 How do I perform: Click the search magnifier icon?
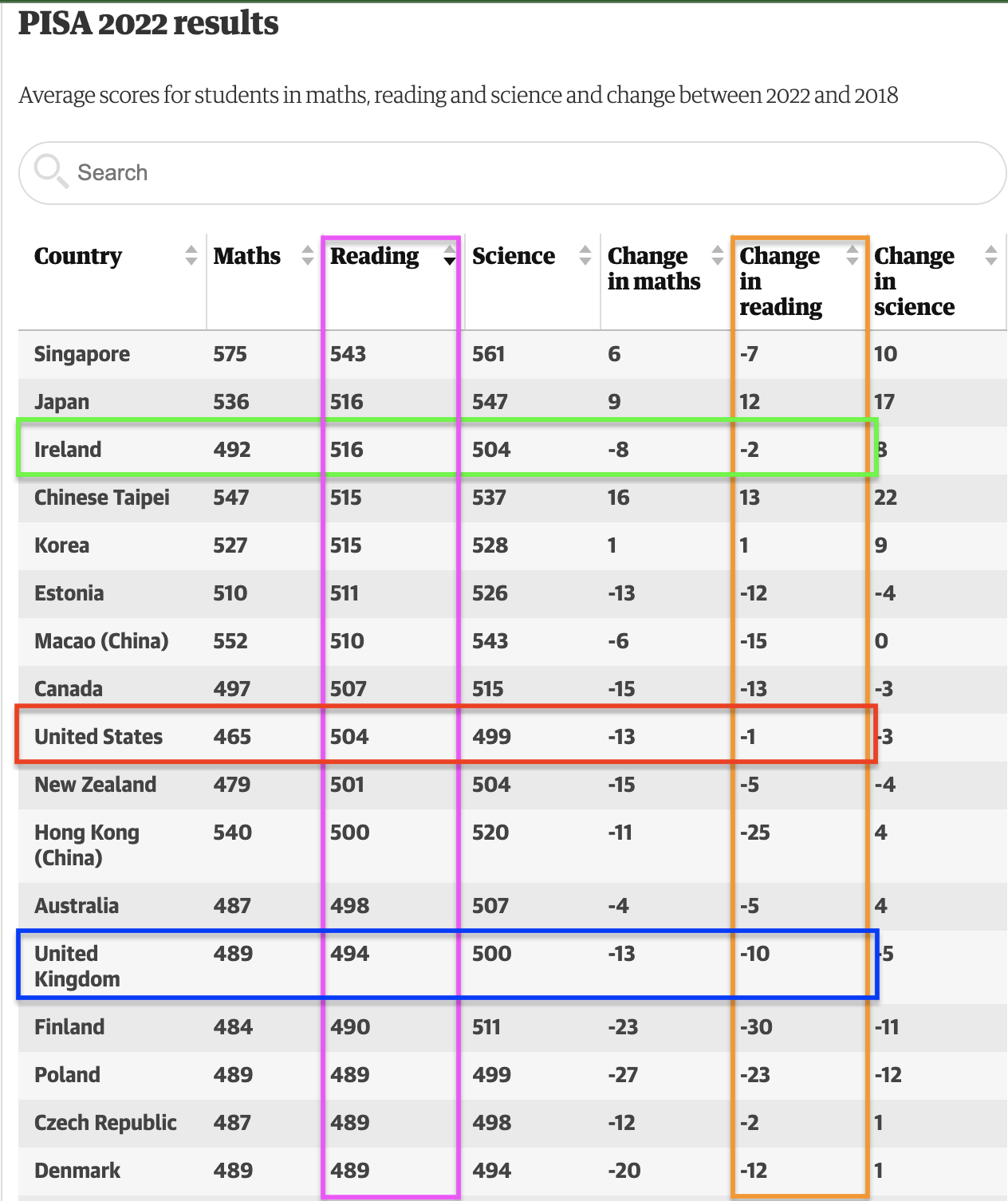tap(50, 170)
